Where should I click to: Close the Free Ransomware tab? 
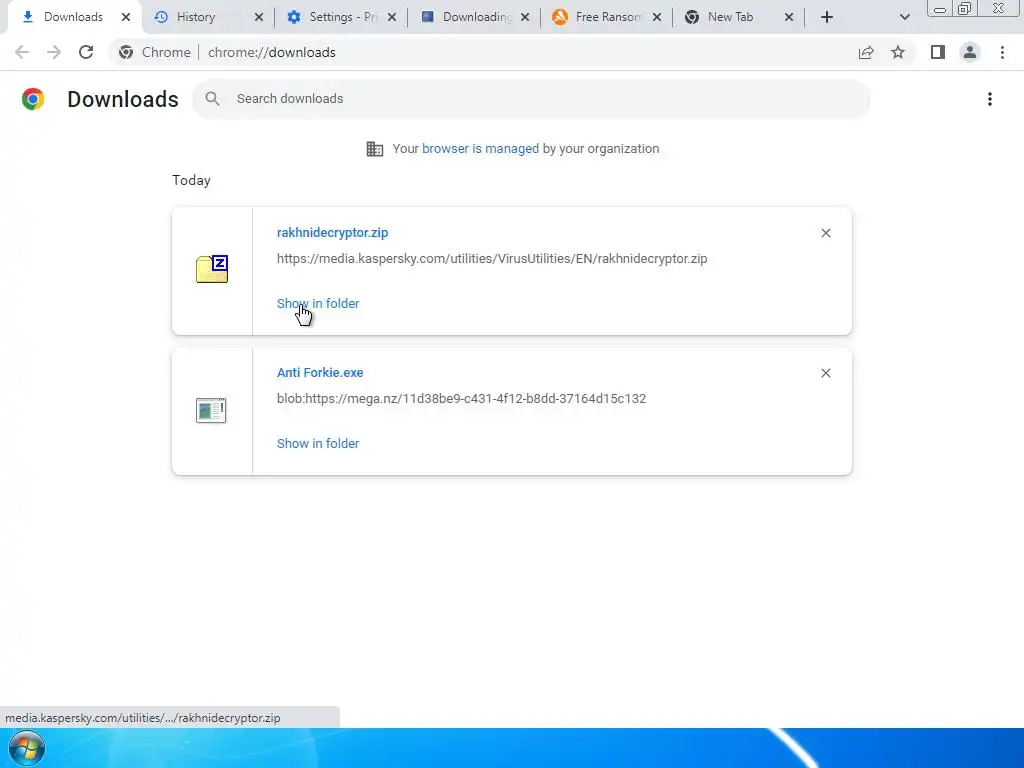point(657,17)
